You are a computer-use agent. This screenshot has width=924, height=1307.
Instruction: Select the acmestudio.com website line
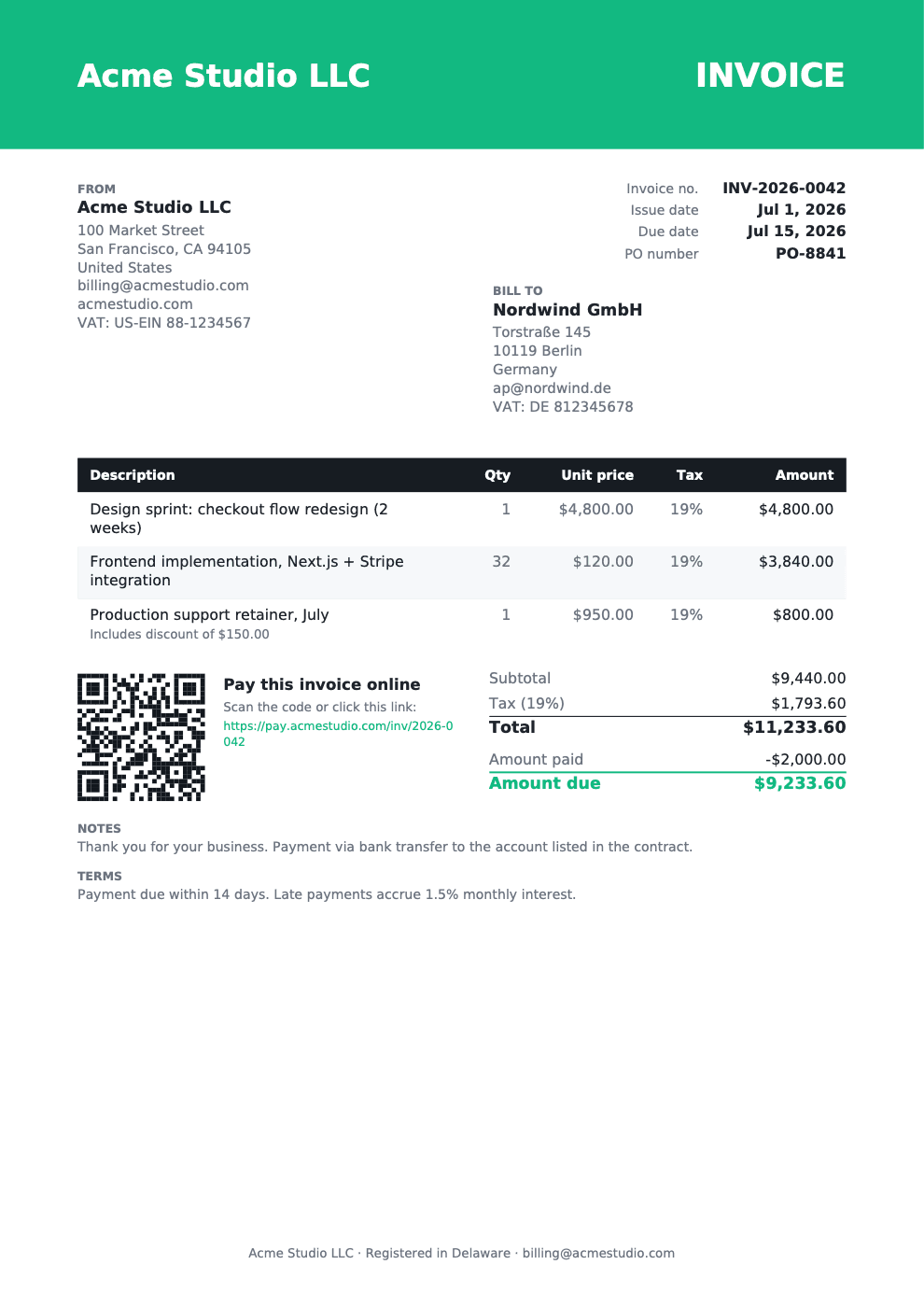(x=135, y=304)
